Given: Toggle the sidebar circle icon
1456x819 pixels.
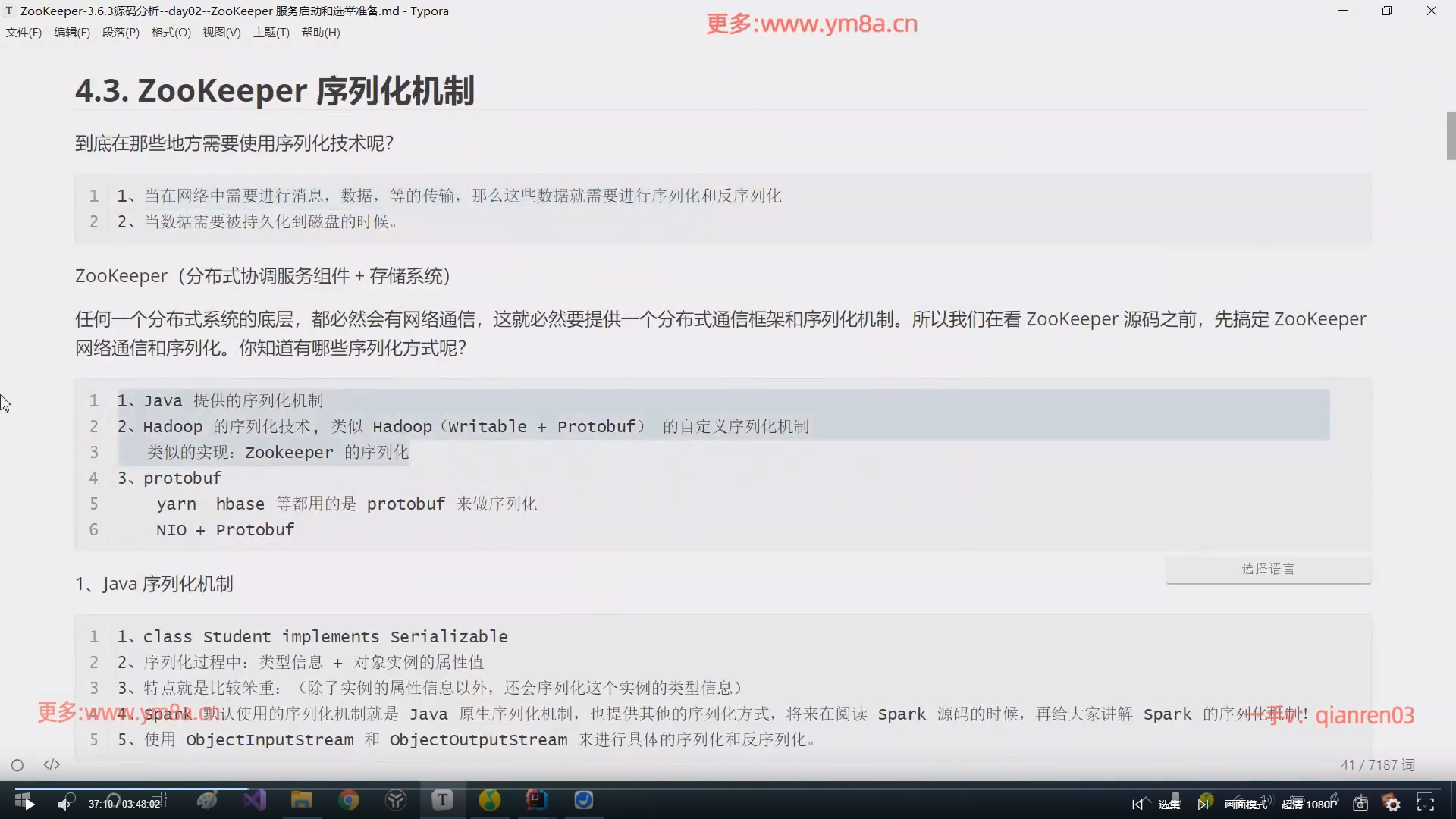Looking at the screenshot, I should pyautogui.click(x=17, y=765).
